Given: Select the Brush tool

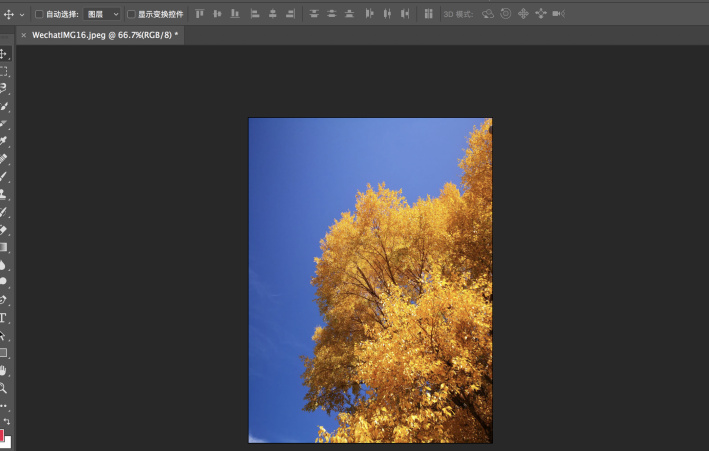Looking at the screenshot, I should [3, 176].
